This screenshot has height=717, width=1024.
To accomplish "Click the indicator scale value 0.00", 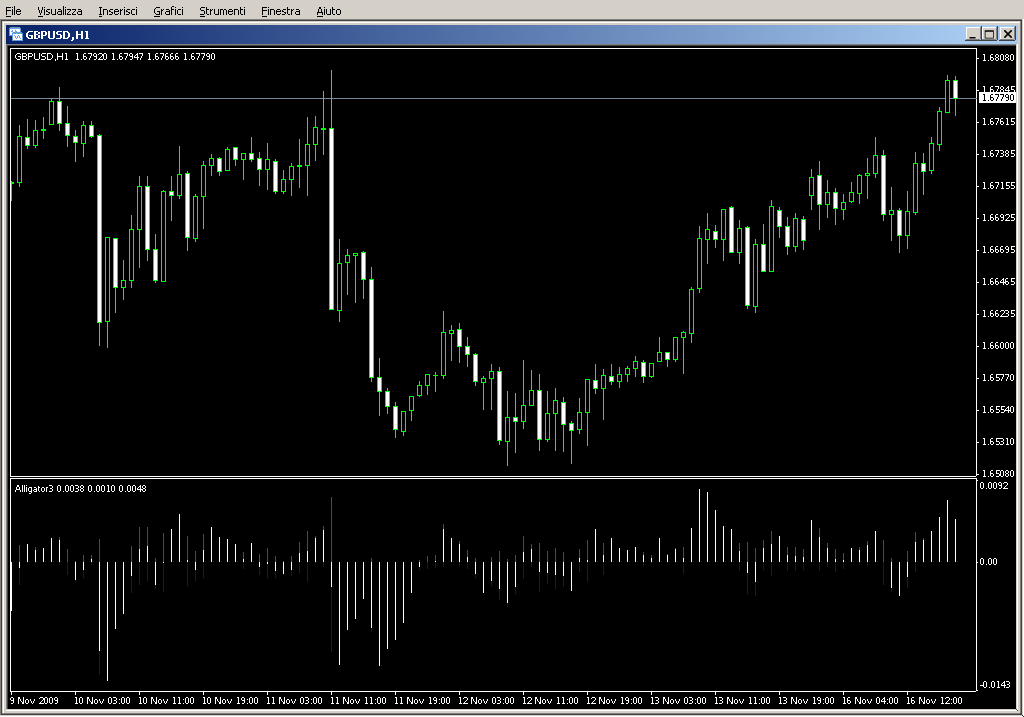I will click(x=988, y=562).
